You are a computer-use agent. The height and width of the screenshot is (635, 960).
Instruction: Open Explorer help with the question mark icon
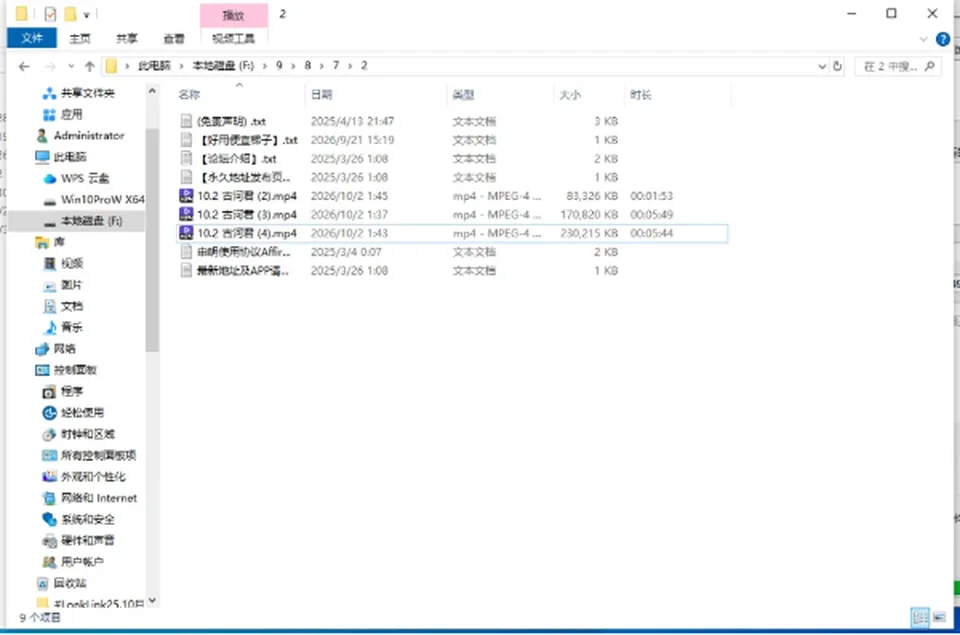(943, 40)
